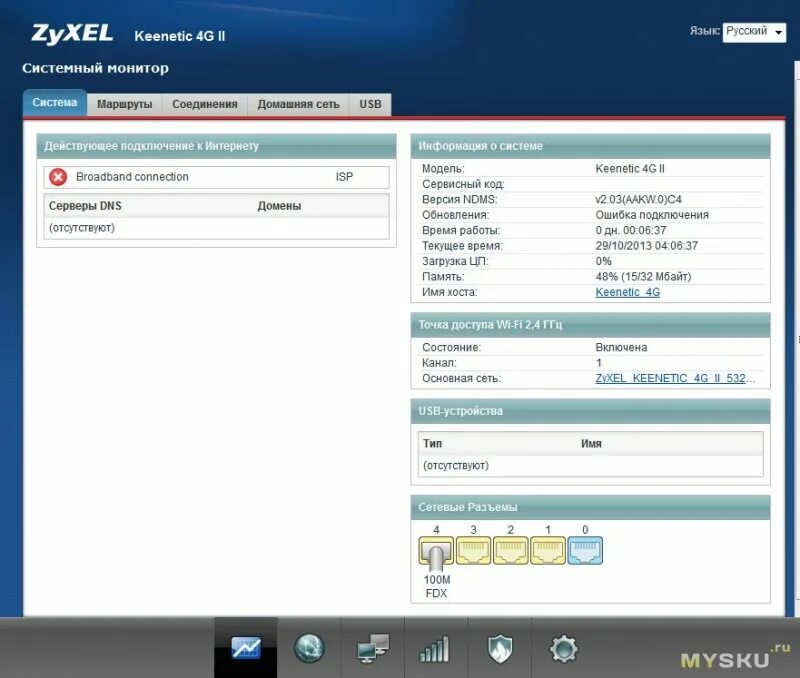Click current time 29/10/2013 04:06:37
The image size is (800, 678).
(x=646, y=246)
